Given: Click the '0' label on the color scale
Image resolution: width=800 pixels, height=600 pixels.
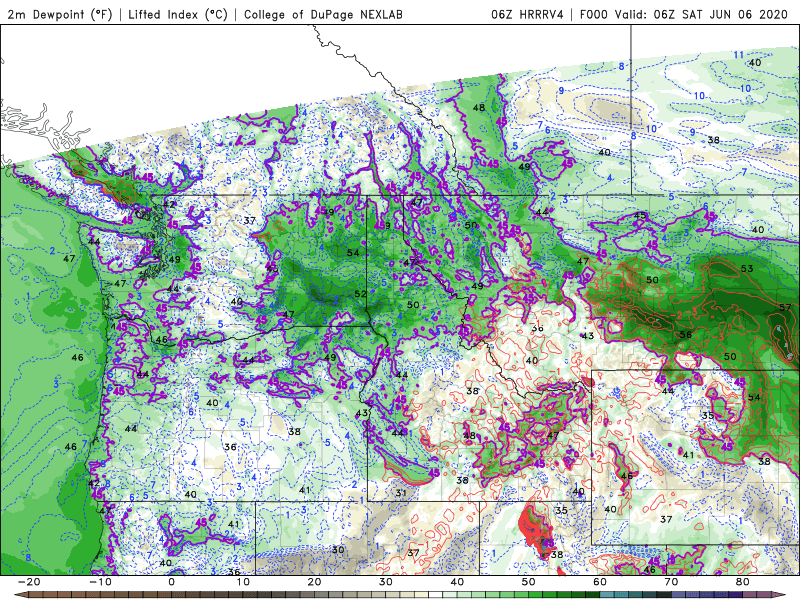Looking at the screenshot, I should pos(171,582).
